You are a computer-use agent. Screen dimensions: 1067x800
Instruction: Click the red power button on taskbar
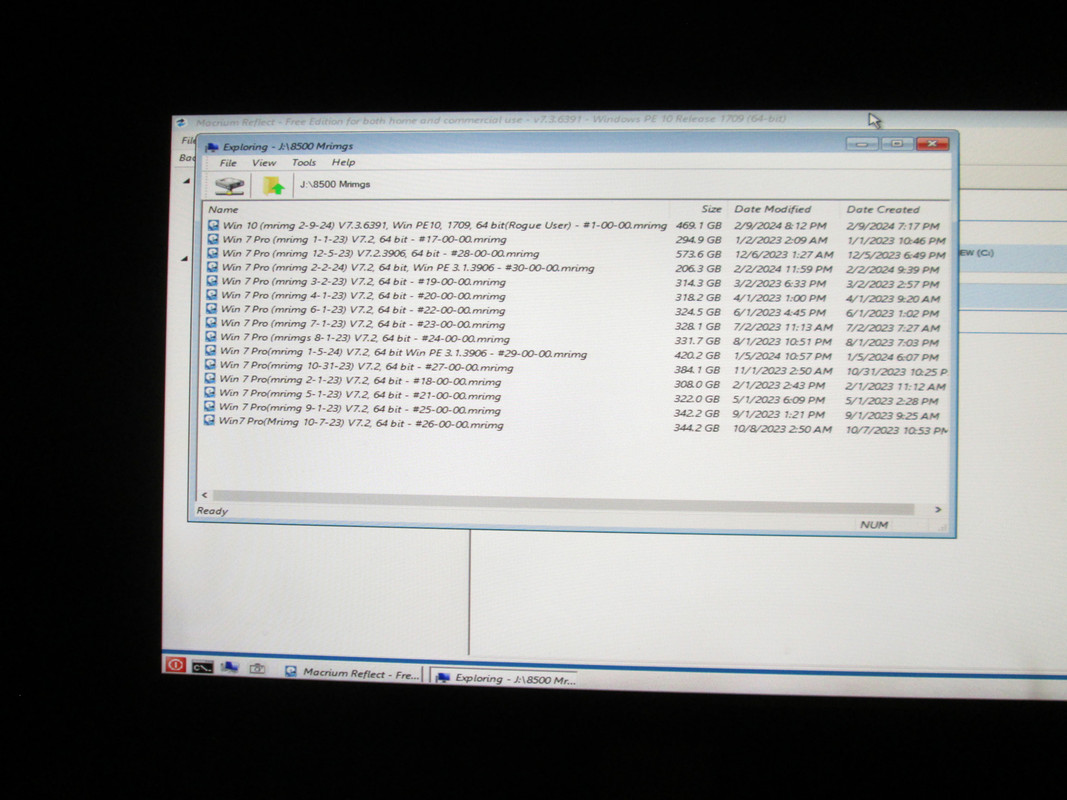coord(175,665)
